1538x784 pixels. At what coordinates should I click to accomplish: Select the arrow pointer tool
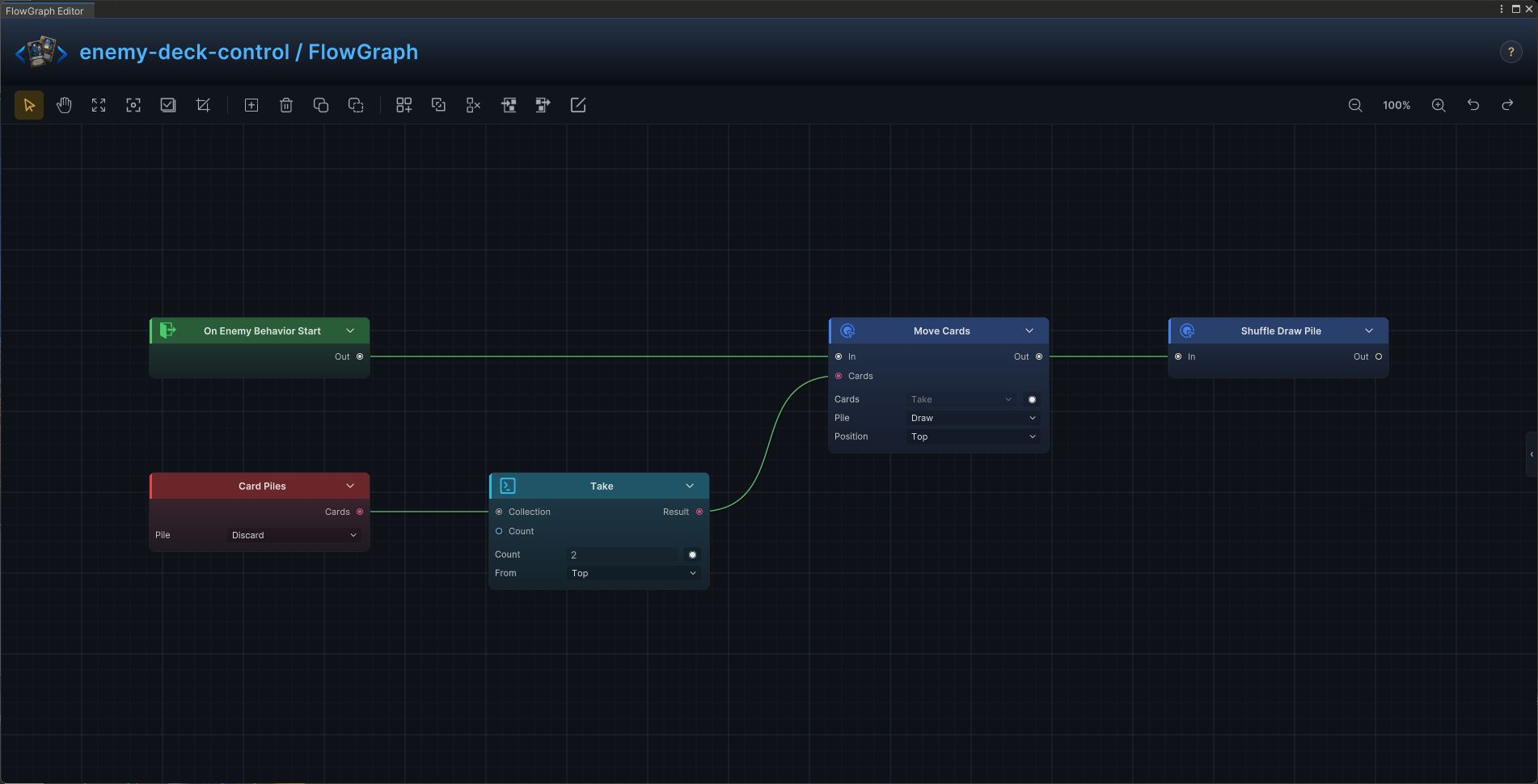[x=29, y=105]
